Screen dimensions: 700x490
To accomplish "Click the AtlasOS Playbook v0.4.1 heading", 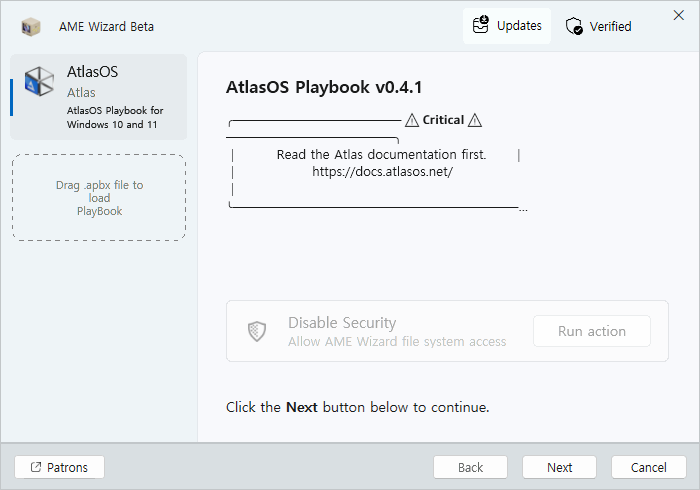I will 324,87.
